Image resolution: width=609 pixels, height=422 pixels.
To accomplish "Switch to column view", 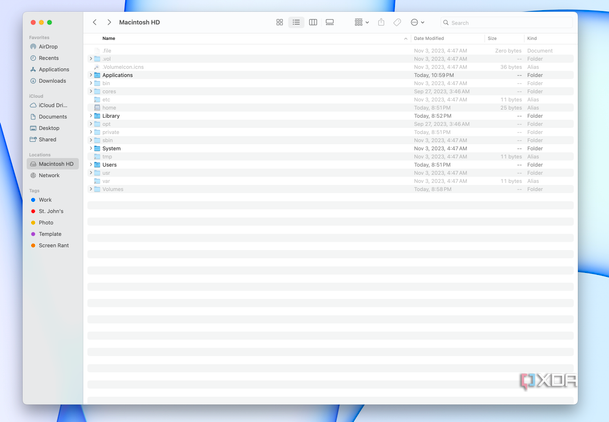I will point(313,22).
